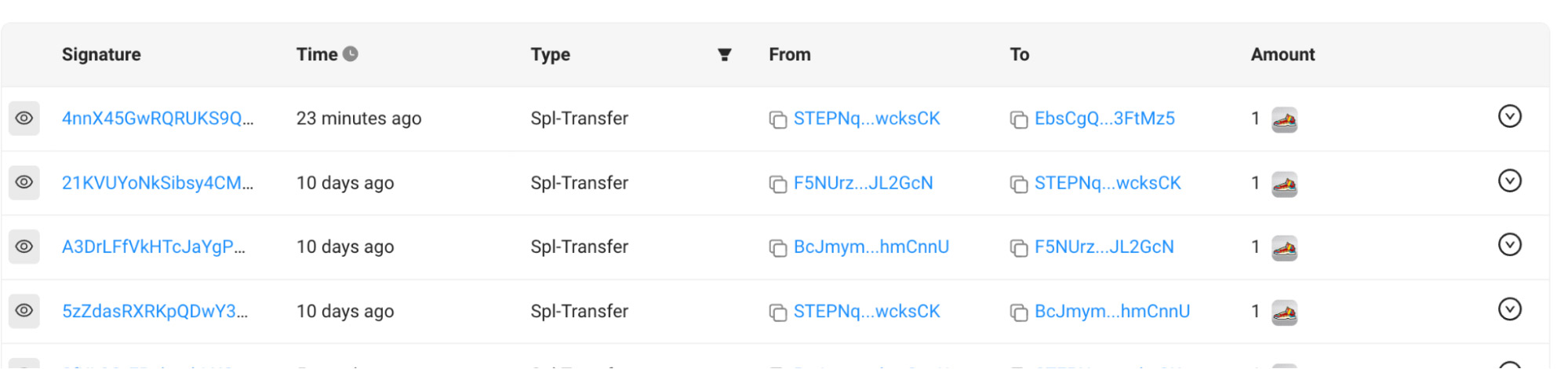Open the Type column filter funnel
1568x369 pixels.
point(725,55)
